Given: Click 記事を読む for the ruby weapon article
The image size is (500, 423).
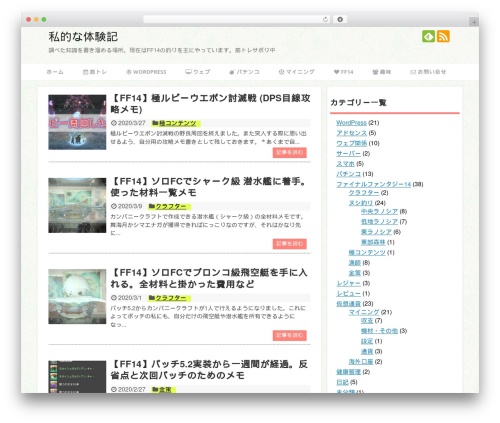Looking at the screenshot, I should (x=290, y=152).
